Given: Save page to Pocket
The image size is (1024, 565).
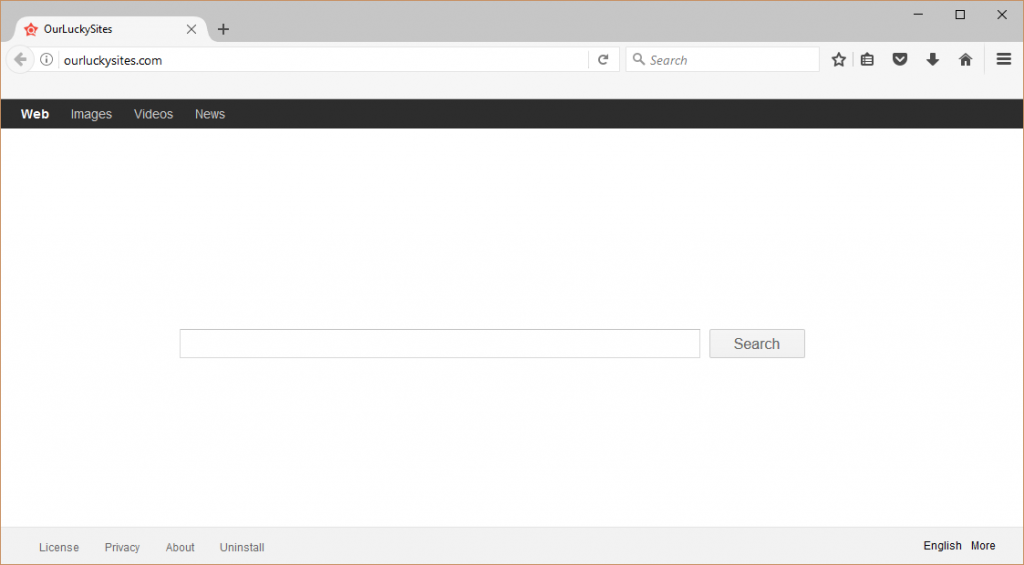Looking at the screenshot, I should coord(900,60).
